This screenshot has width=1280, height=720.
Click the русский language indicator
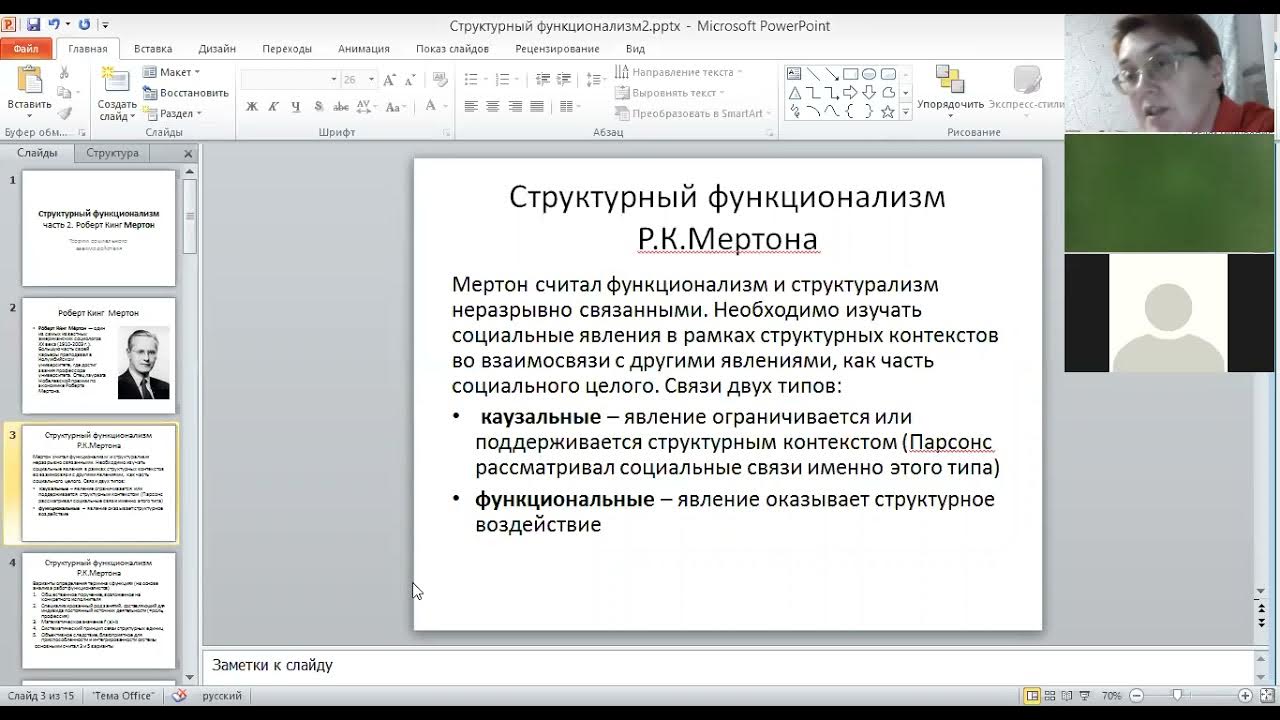pos(222,695)
